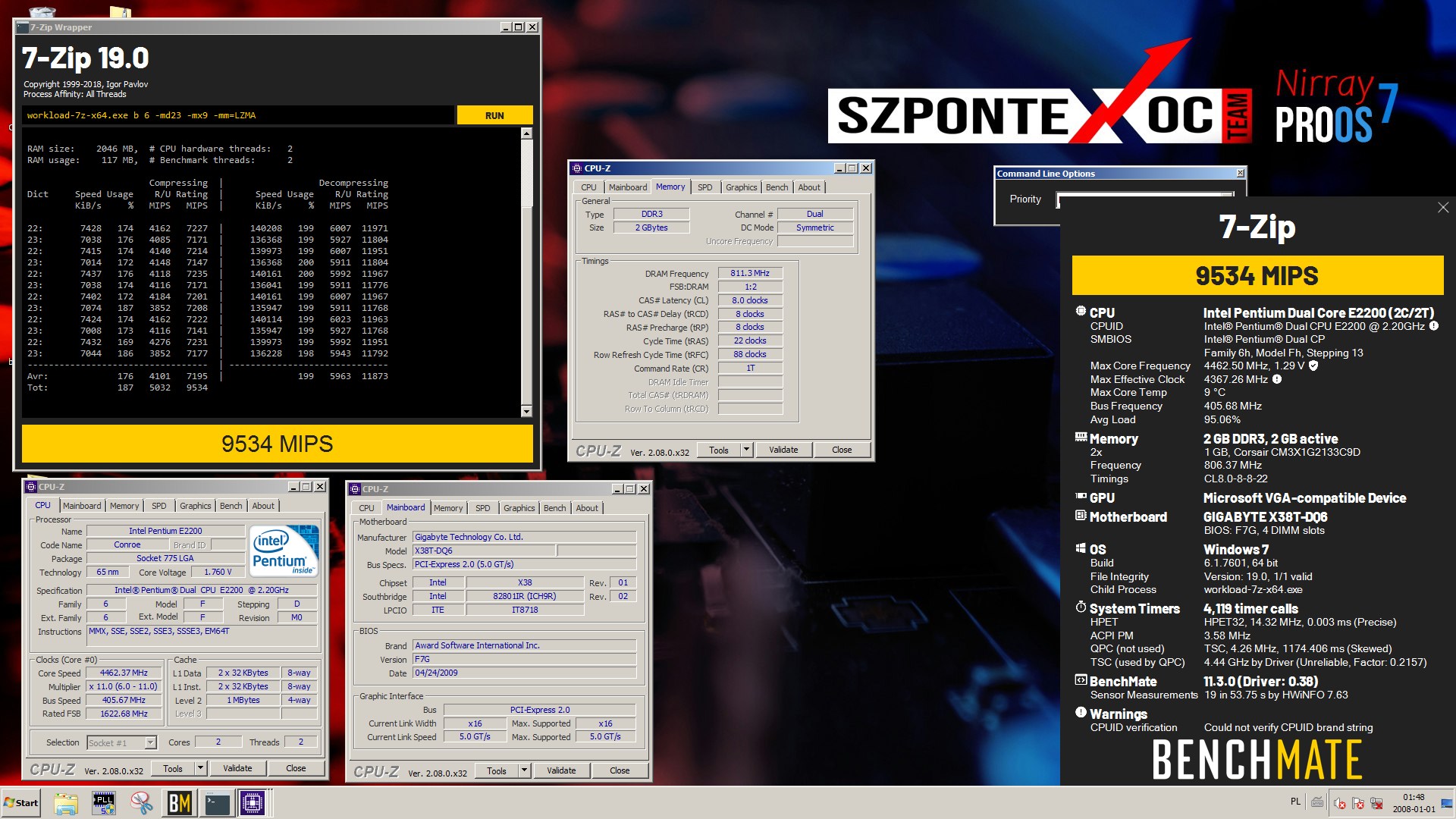Click the System Timers stopwatch icon
Viewport: 1456px width, 819px height.
click(1081, 607)
